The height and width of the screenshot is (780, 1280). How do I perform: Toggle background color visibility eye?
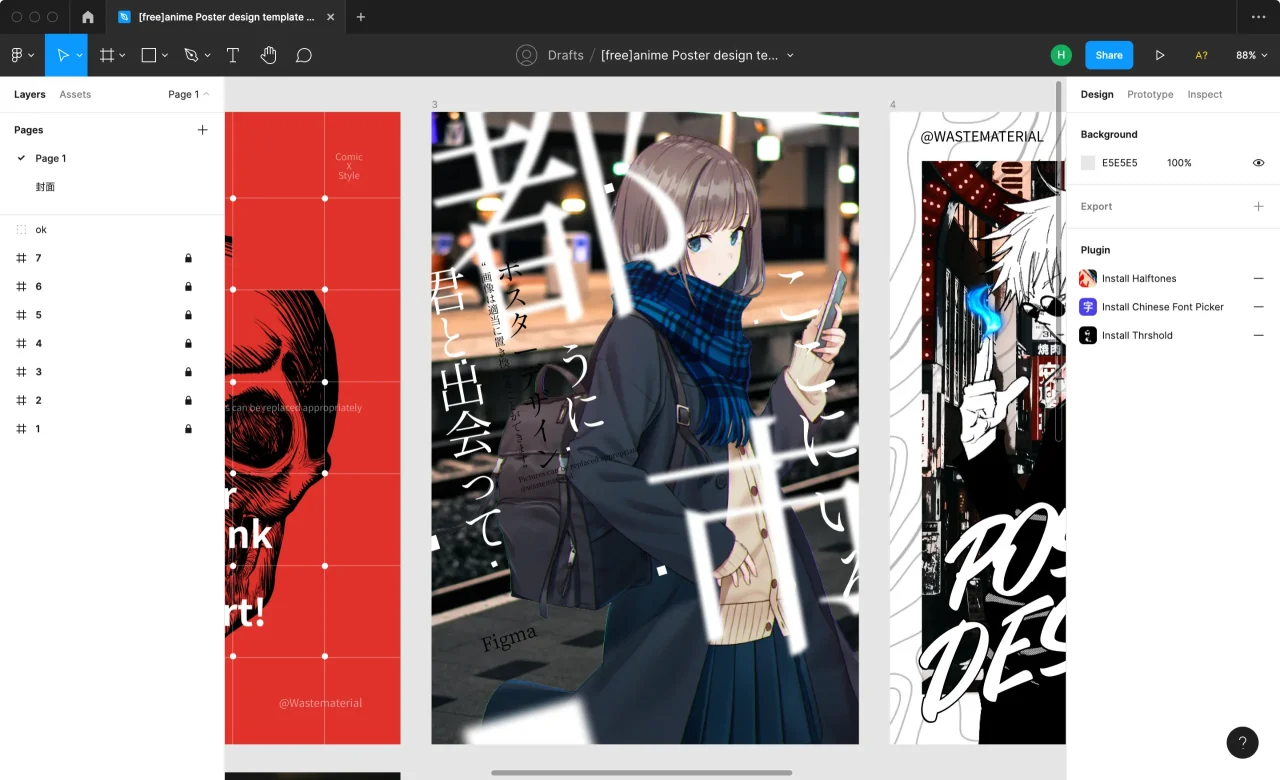(x=1259, y=163)
